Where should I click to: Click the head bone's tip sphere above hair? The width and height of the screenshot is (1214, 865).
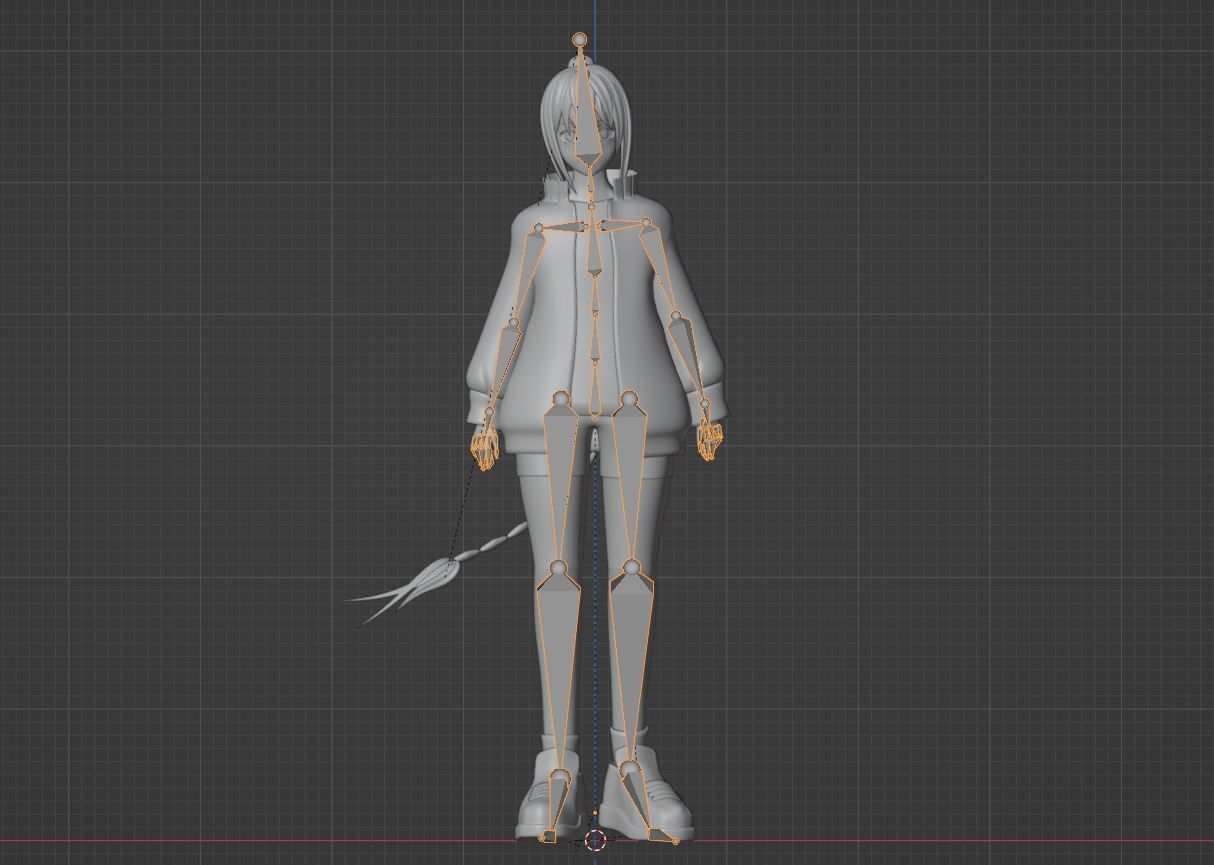[x=580, y=40]
